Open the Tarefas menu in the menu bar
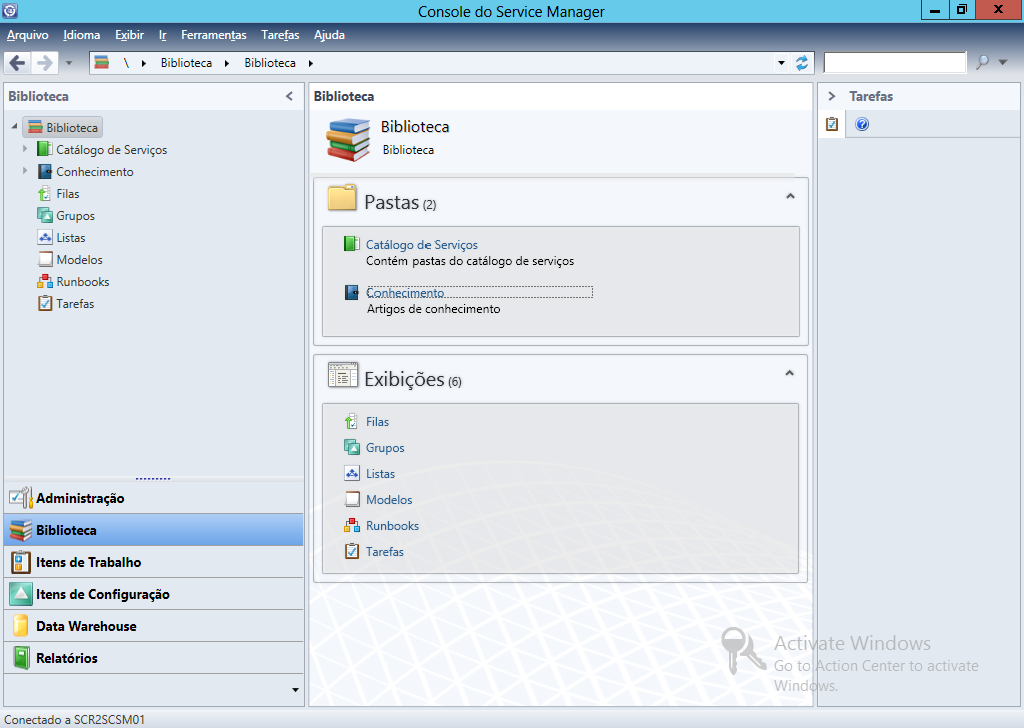The height and width of the screenshot is (728, 1024). coord(280,35)
